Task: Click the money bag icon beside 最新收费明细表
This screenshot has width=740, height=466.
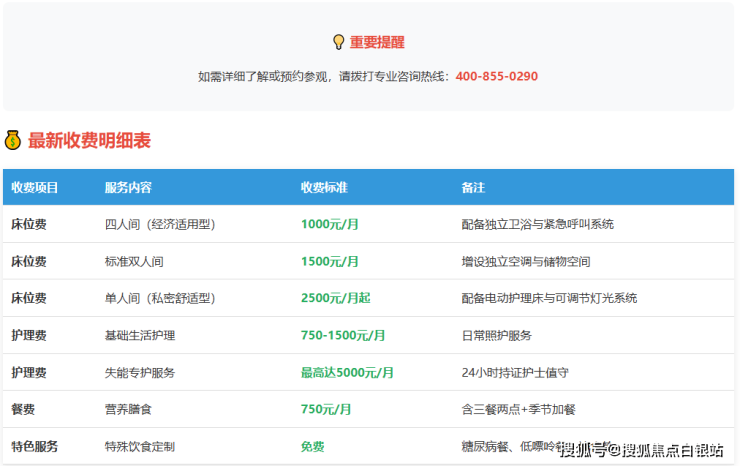Action: 13,141
